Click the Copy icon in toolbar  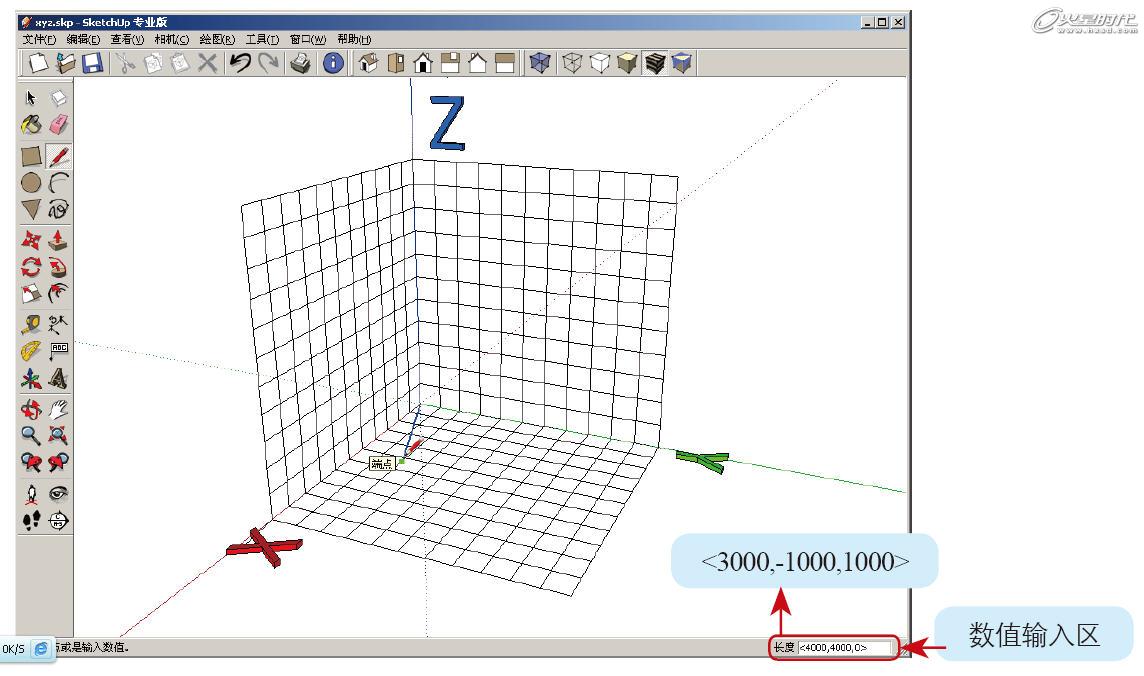click(152, 63)
